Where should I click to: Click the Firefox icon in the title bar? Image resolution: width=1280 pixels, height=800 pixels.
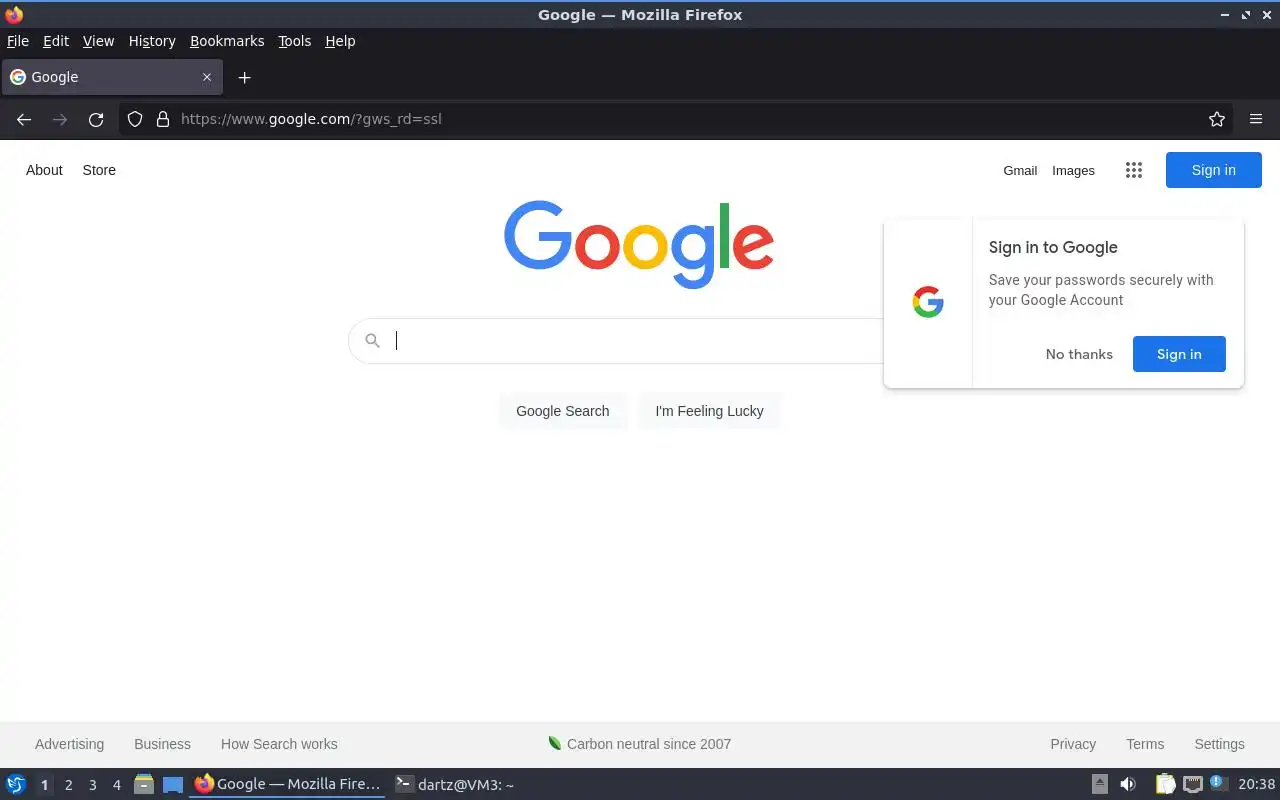click(x=14, y=14)
